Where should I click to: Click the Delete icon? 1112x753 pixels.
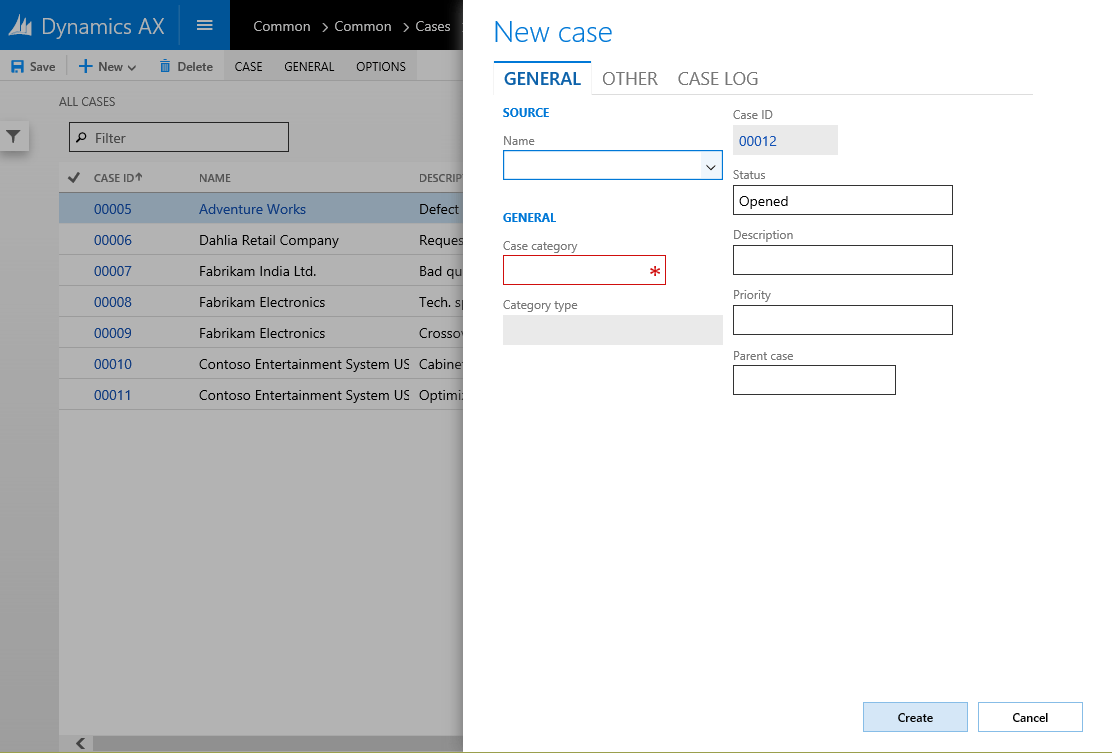[x=164, y=66]
